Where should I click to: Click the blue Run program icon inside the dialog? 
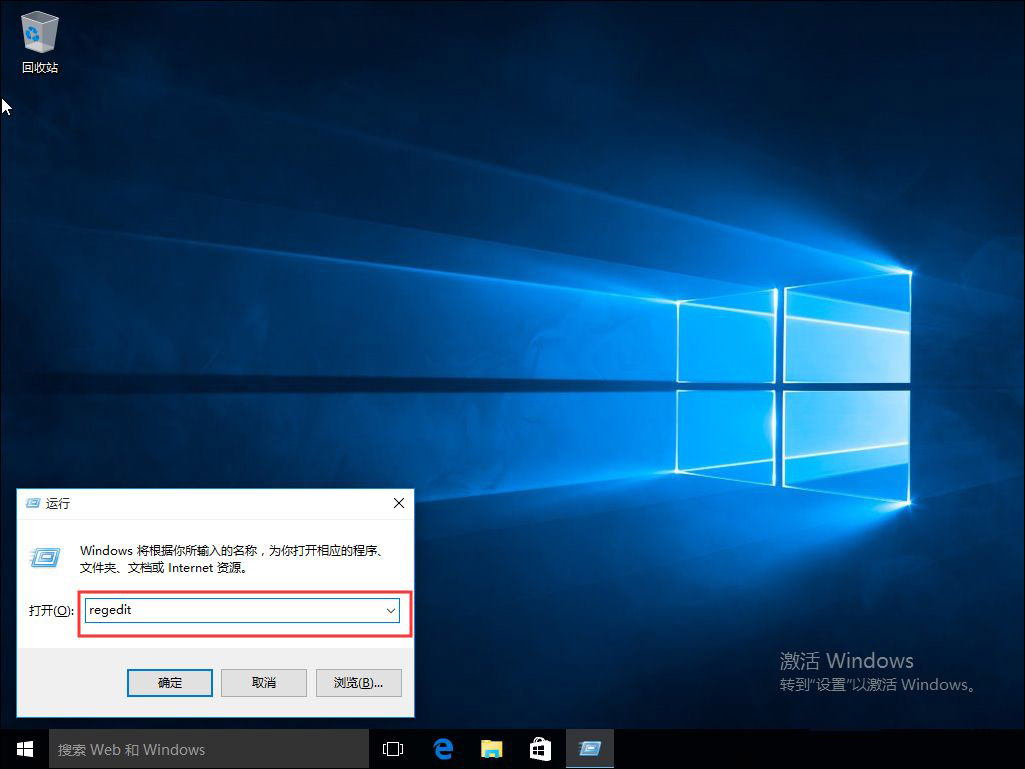44,558
